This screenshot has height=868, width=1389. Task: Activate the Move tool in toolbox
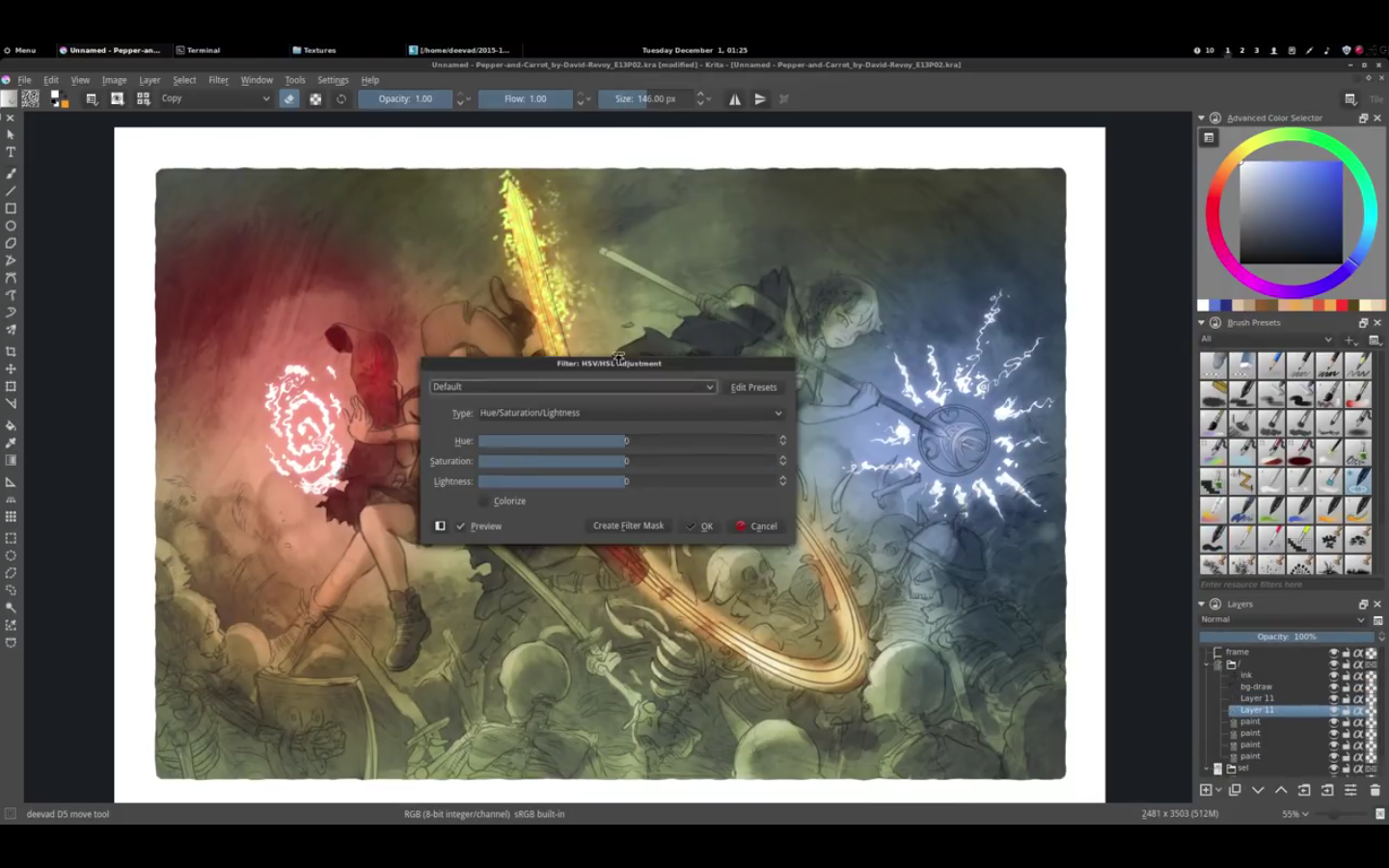pos(11,368)
